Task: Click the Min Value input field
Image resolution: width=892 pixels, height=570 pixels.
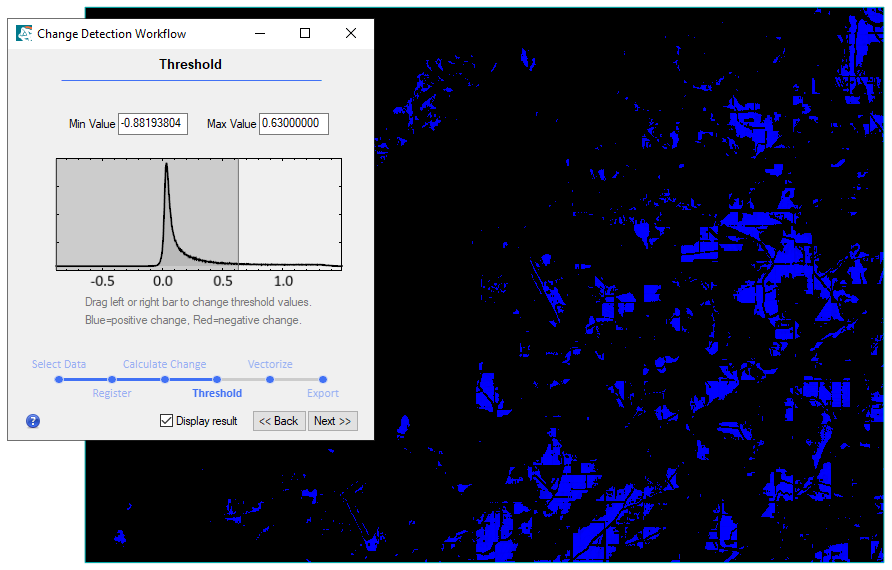Action: 153,124
